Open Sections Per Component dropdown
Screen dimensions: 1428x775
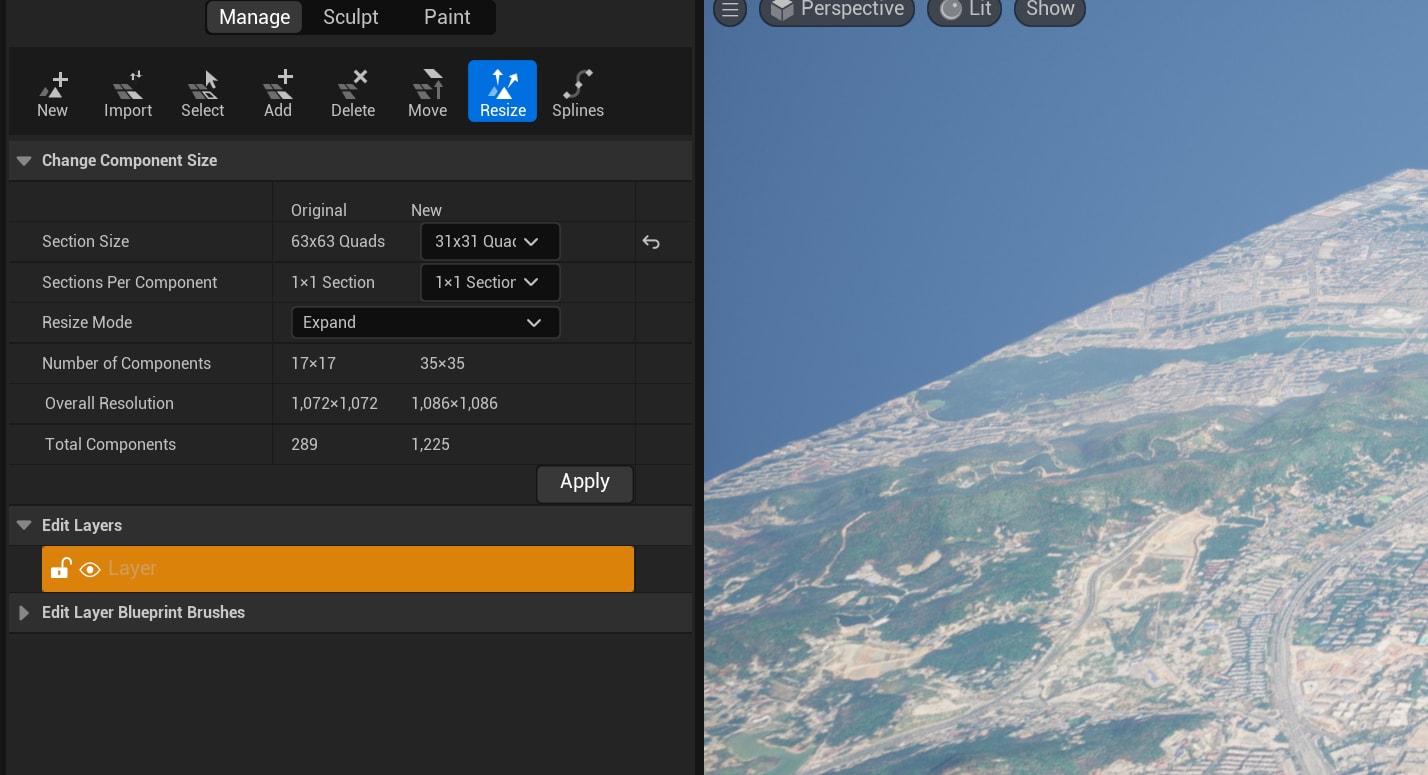click(490, 282)
